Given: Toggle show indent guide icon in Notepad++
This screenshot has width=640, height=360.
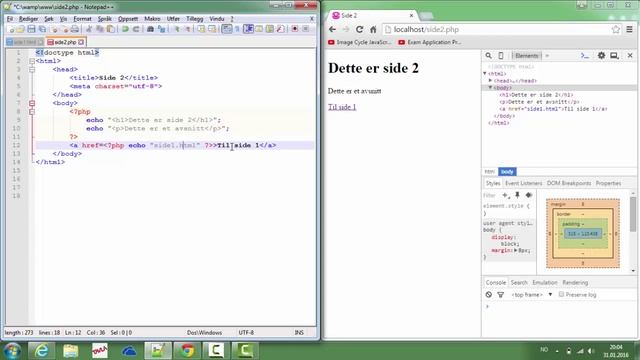Looking at the screenshot, I should [x=248, y=29].
